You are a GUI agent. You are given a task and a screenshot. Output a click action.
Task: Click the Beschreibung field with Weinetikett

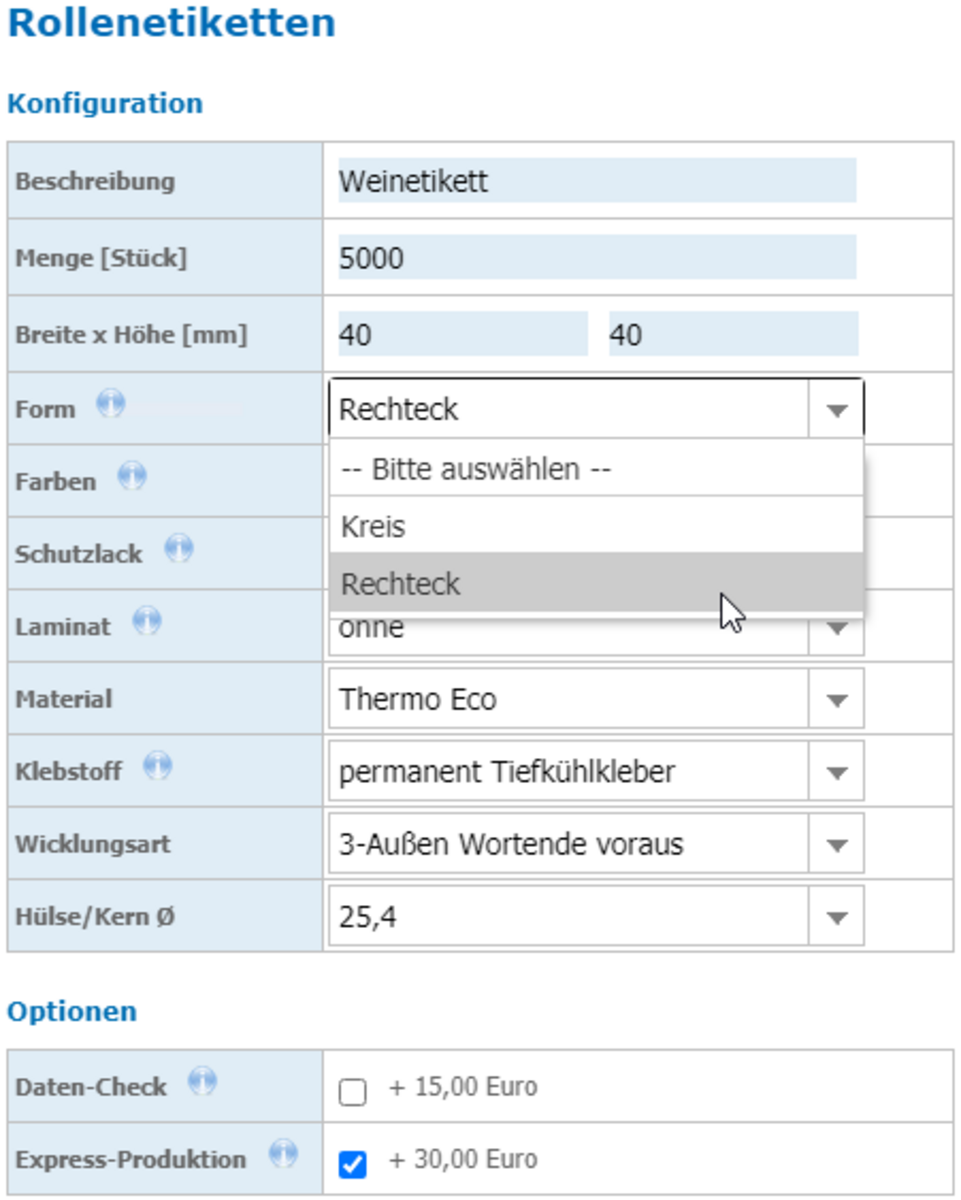pos(597,181)
